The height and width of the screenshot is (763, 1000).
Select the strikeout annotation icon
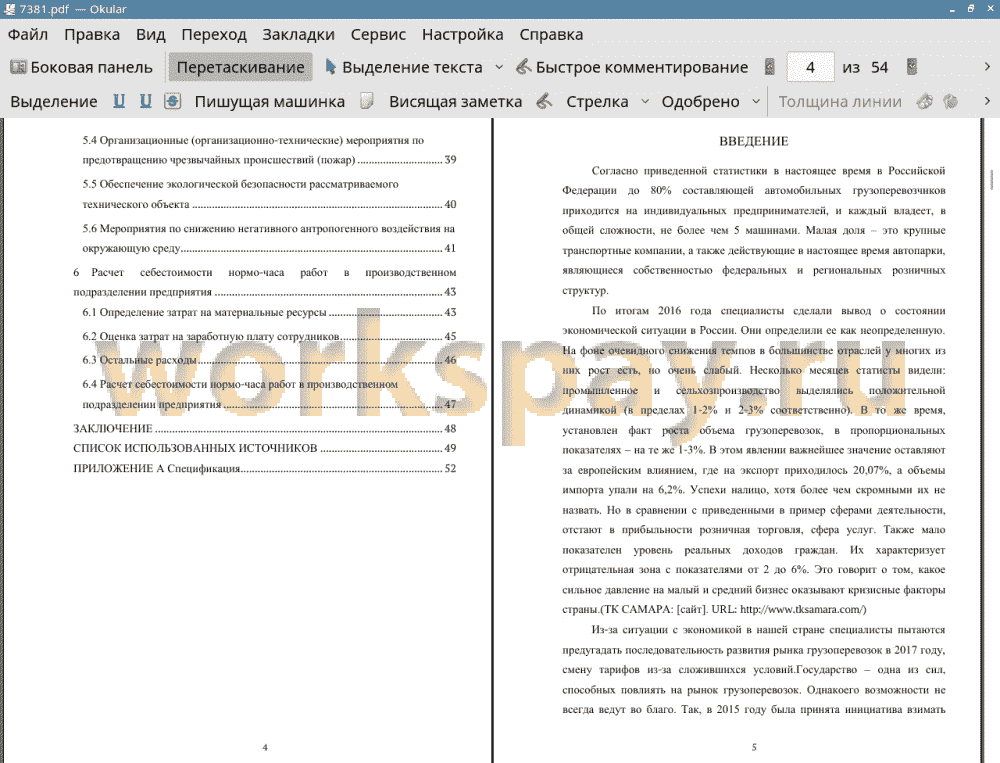tap(173, 101)
